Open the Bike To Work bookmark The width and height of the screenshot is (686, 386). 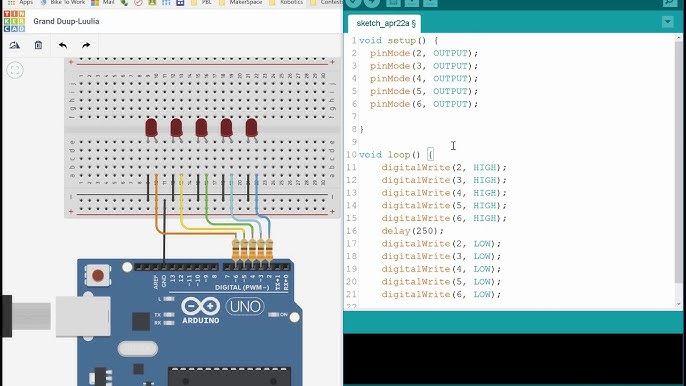[x=63, y=2]
